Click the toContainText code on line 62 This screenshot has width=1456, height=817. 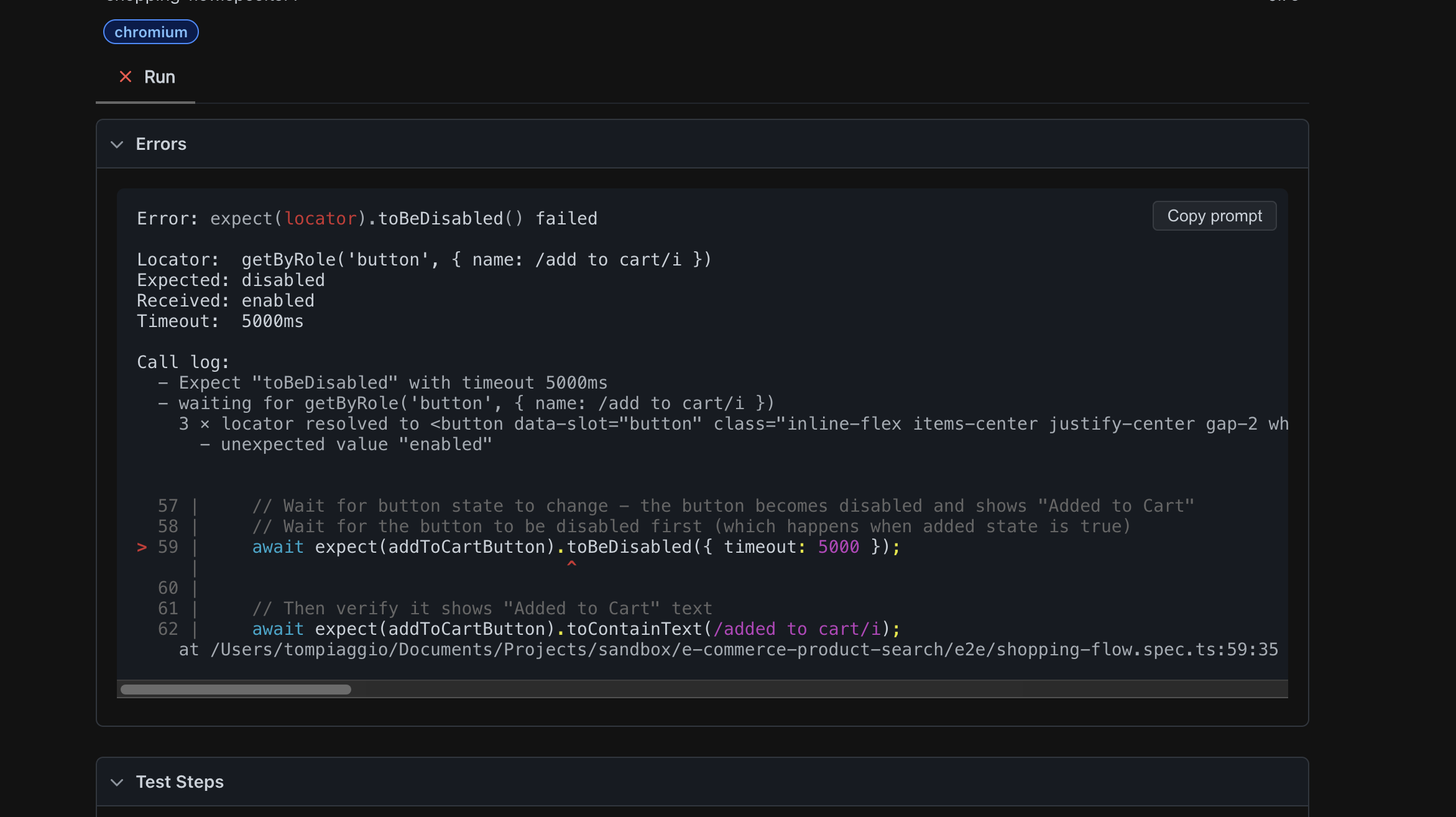coord(634,629)
